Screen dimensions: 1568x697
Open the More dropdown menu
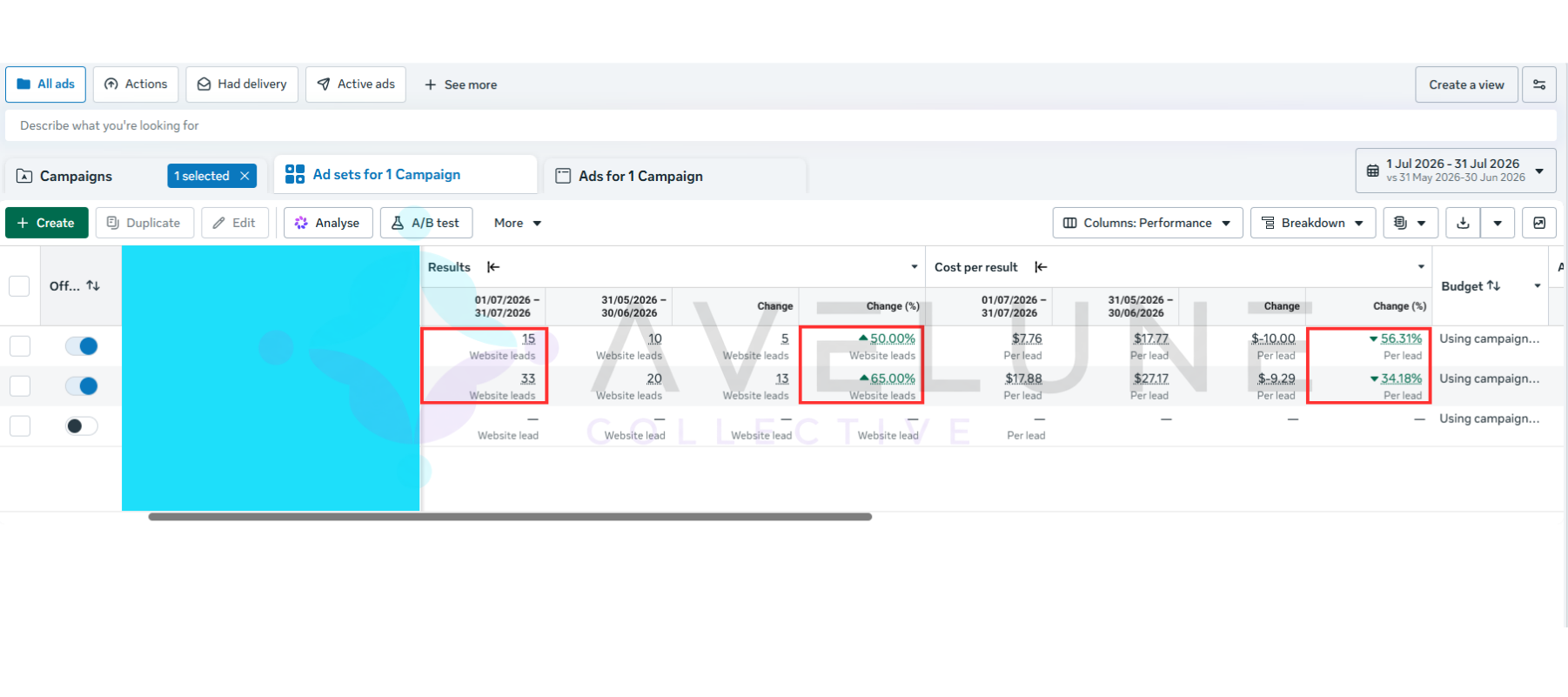point(518,223)
